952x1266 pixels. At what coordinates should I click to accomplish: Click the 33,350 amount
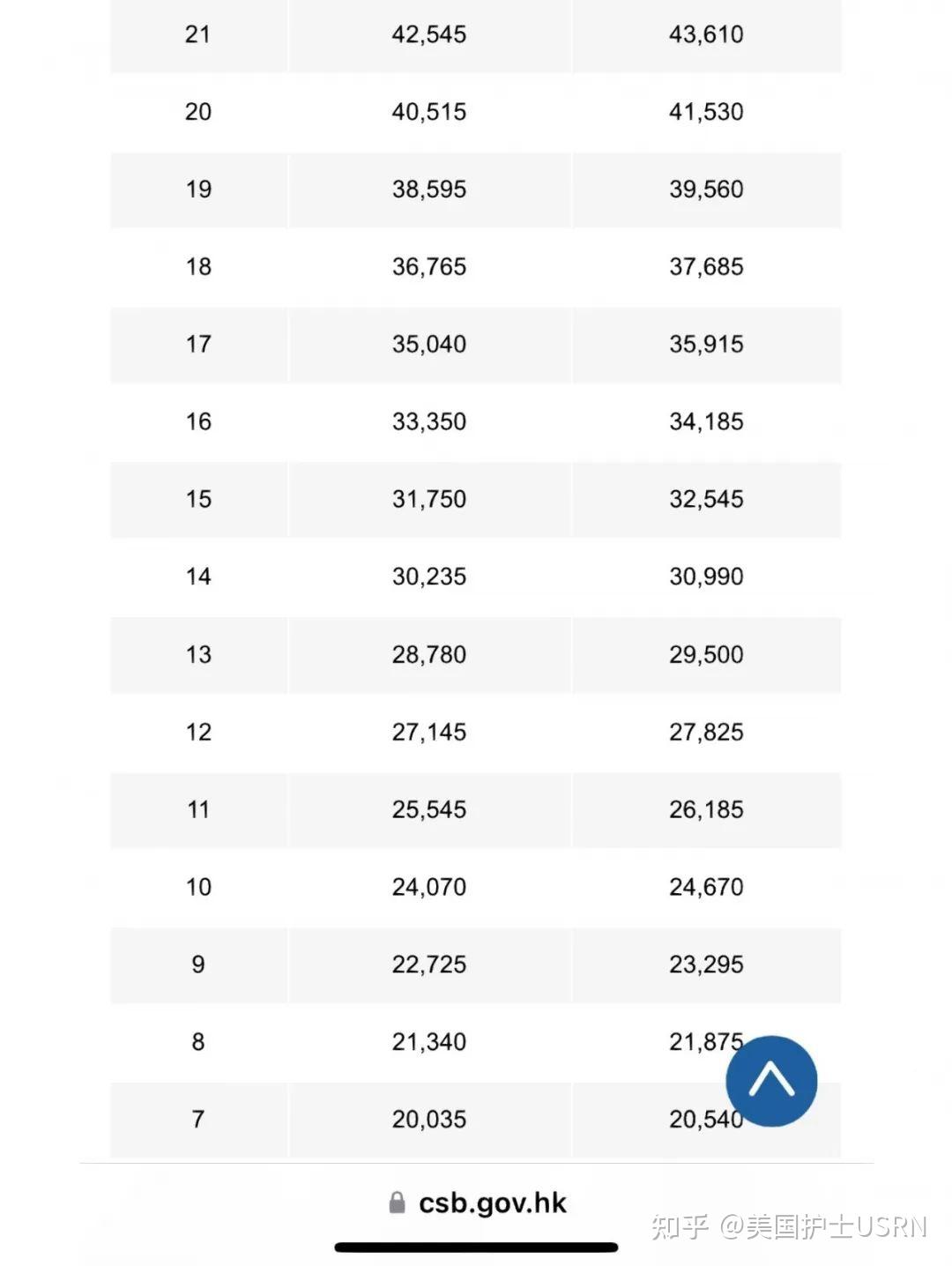click(x=429, y=421)
